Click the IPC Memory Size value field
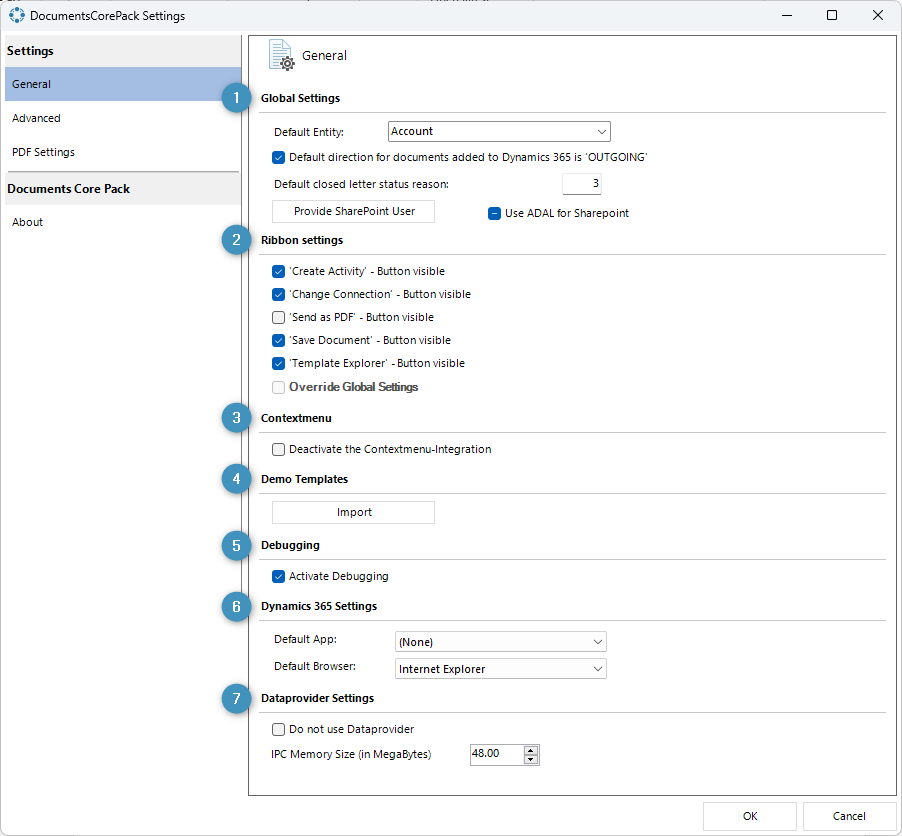 (497, 754)
